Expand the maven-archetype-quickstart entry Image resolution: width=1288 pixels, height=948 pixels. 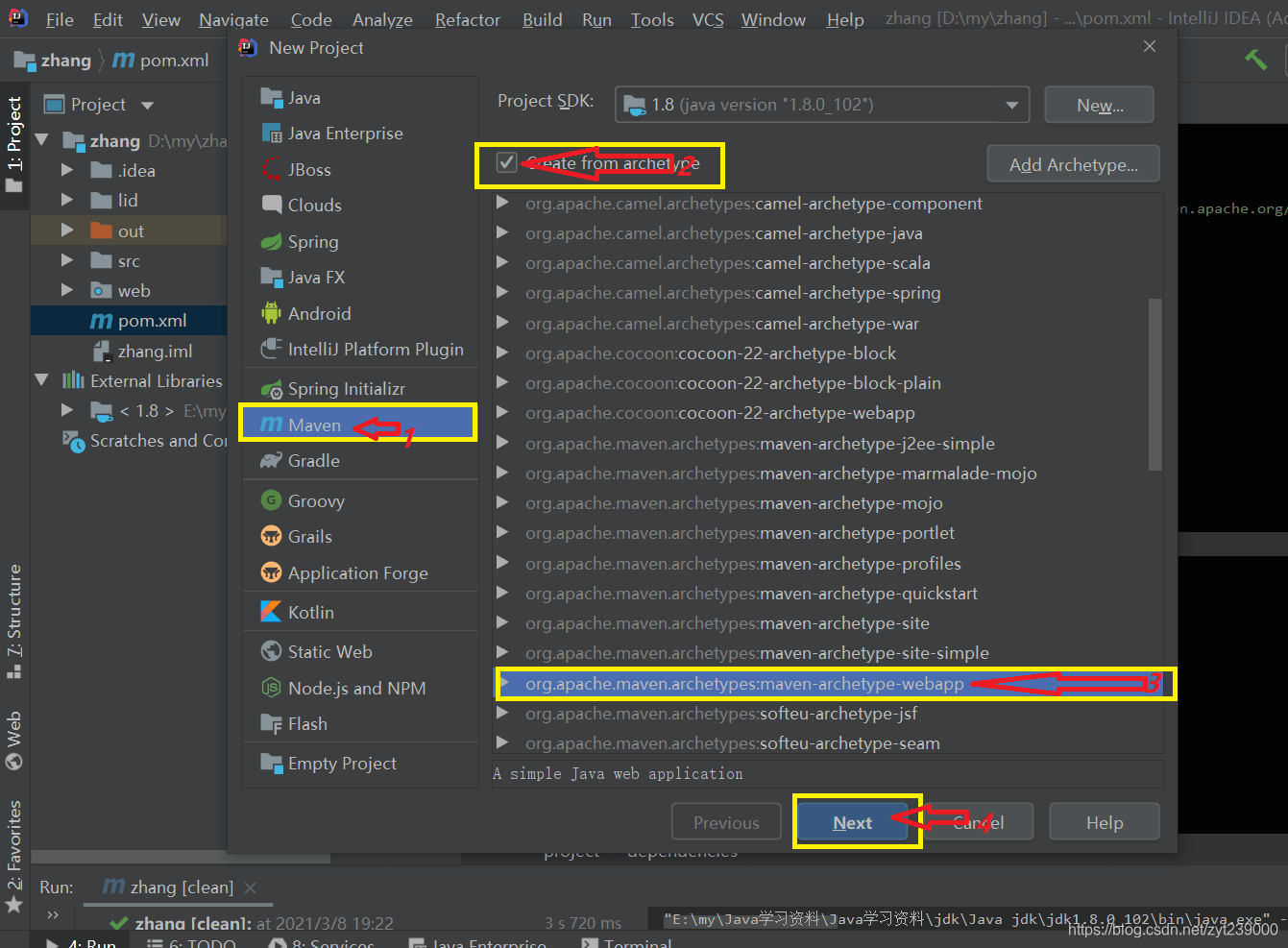(x=502, y=594)
